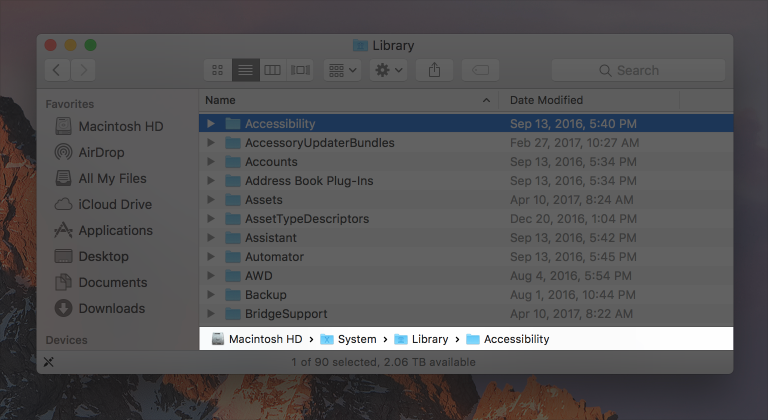The height and width of the screenshot is (420, 768).
Task: Open the item arrangement dropdown
Action: coord(342,70)
